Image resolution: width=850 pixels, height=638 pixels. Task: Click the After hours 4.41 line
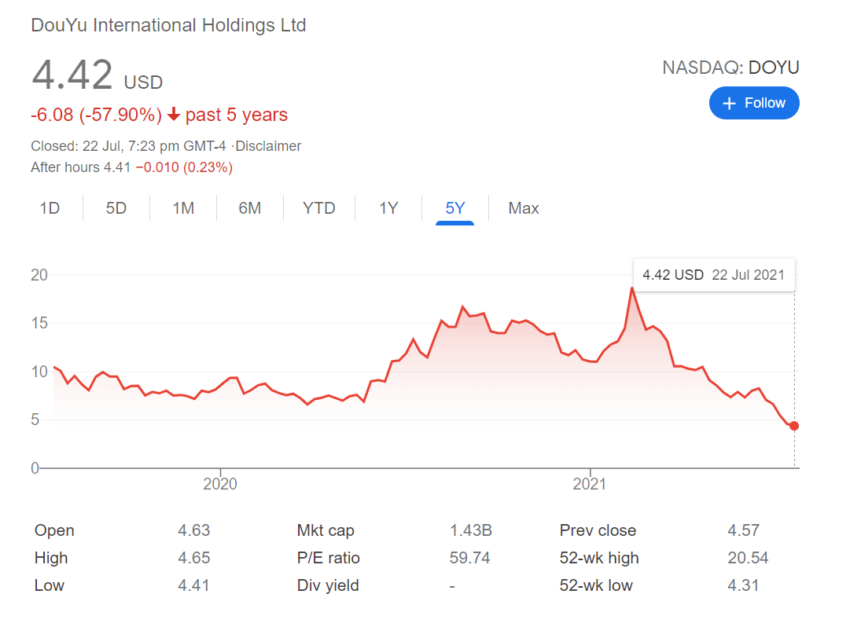132,167
